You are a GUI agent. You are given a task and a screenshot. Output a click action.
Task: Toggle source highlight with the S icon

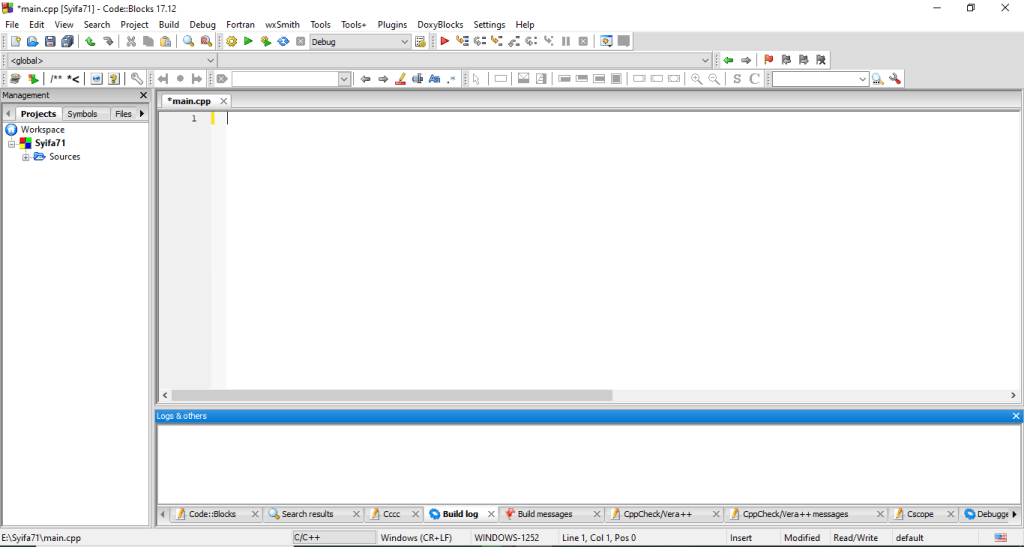coord(737,79)
